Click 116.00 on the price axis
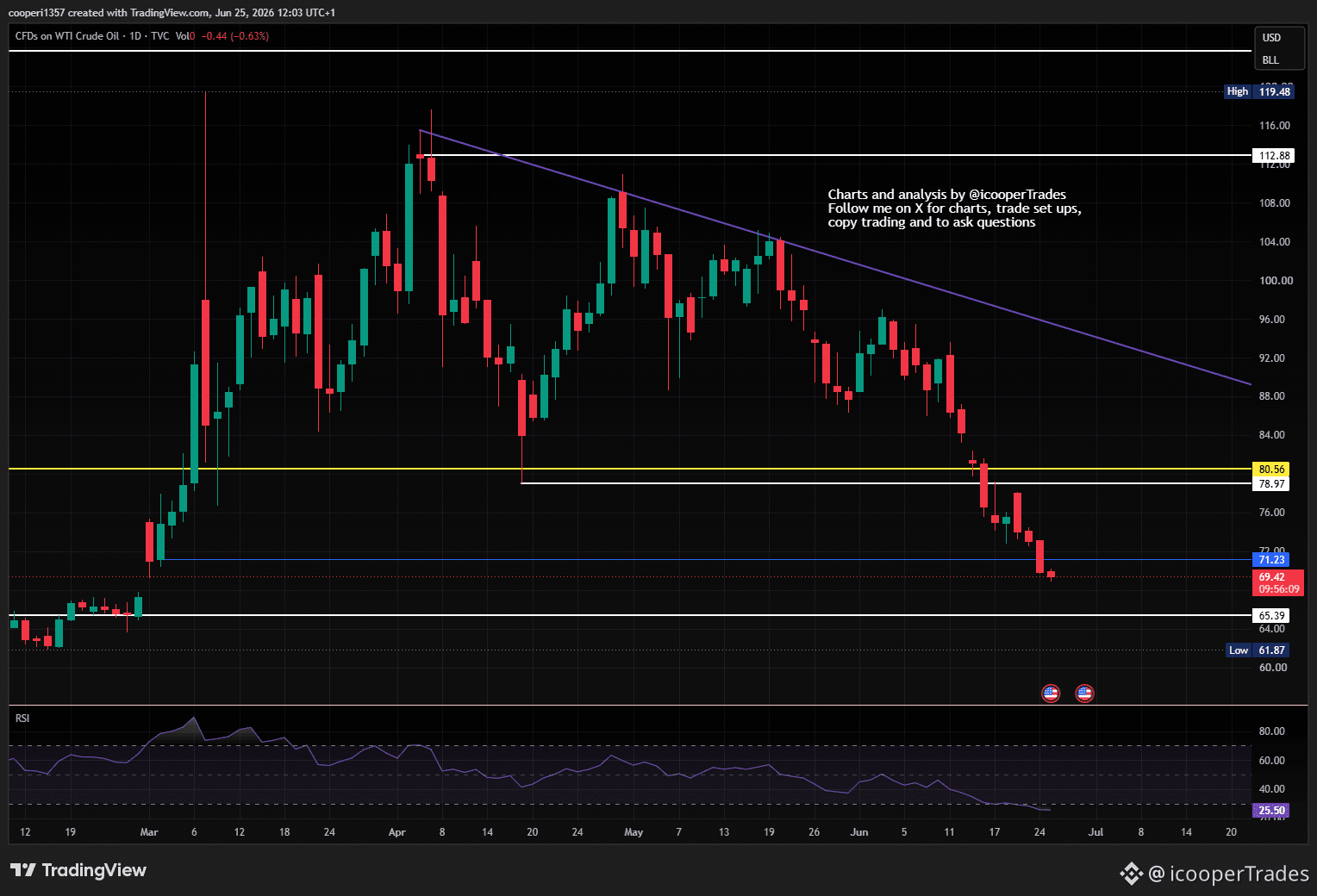This screenshot has width=1317, height=896. tap(1275, 126)
